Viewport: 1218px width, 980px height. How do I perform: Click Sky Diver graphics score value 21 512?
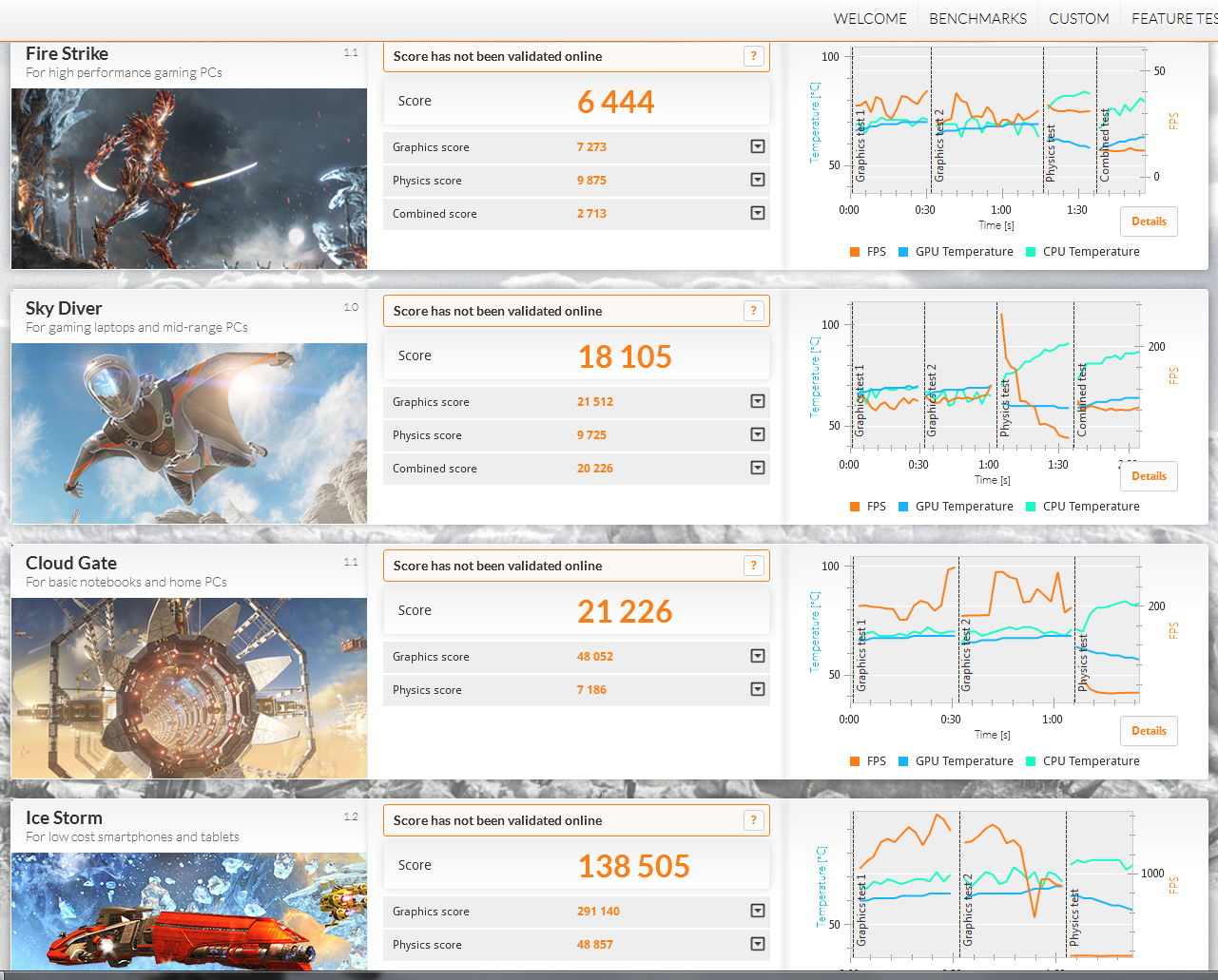[x=595, y=402]
